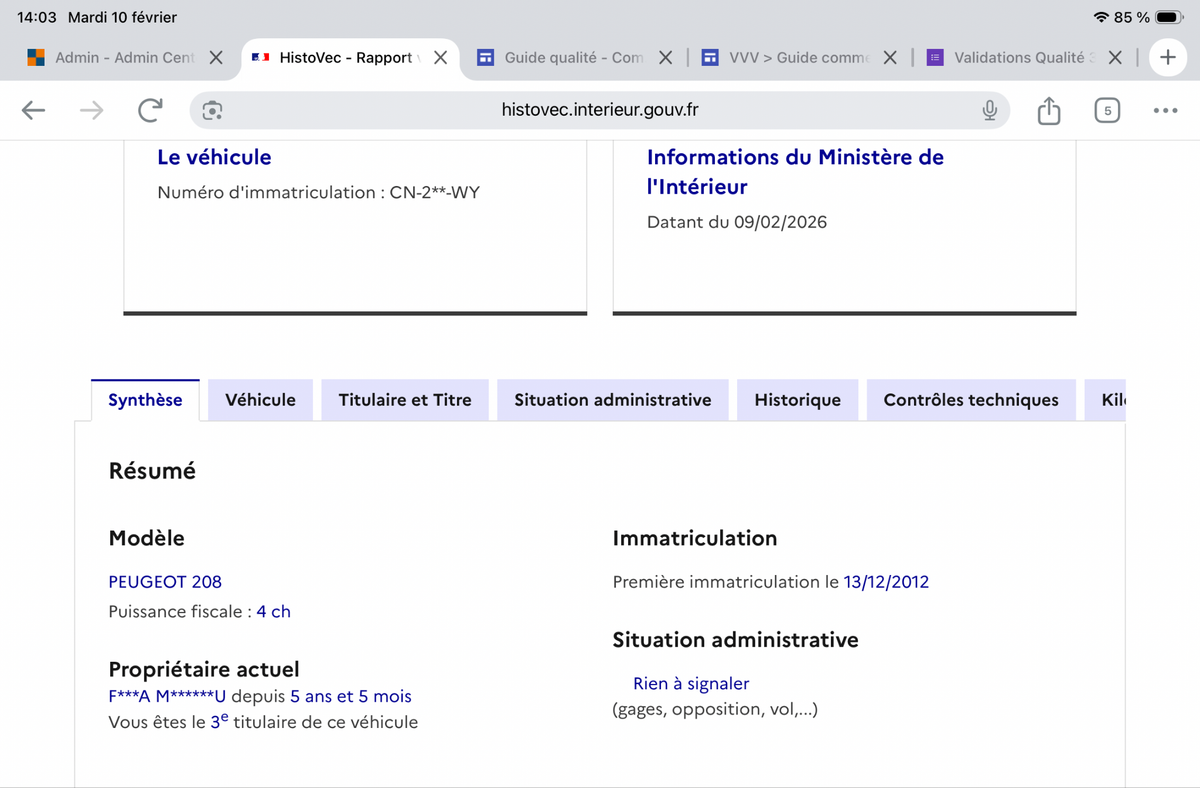1200x788 pixels.
Task: Open the Véhicule tab
Action: (x=260, y=400)
